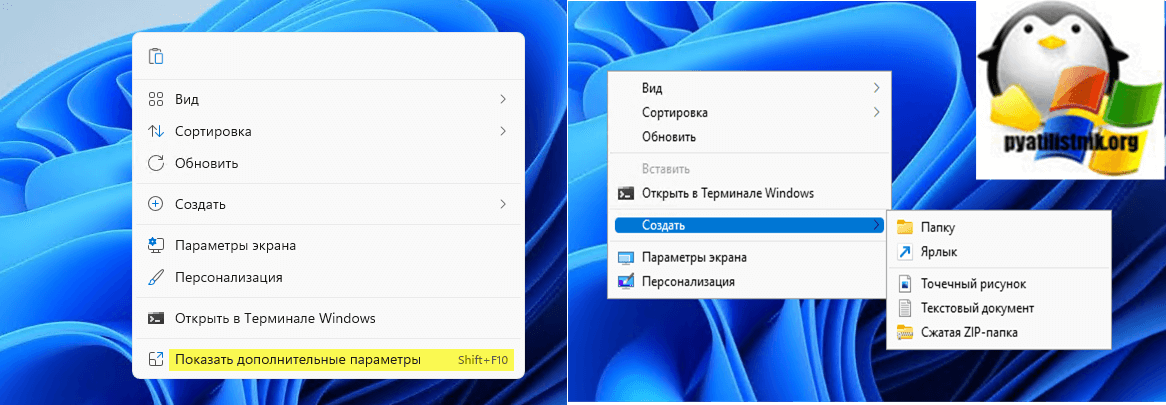Click the paste clipboard icon atop the modern menu
The height and width of the screenshot is (405, 1166).
point(155,56)
